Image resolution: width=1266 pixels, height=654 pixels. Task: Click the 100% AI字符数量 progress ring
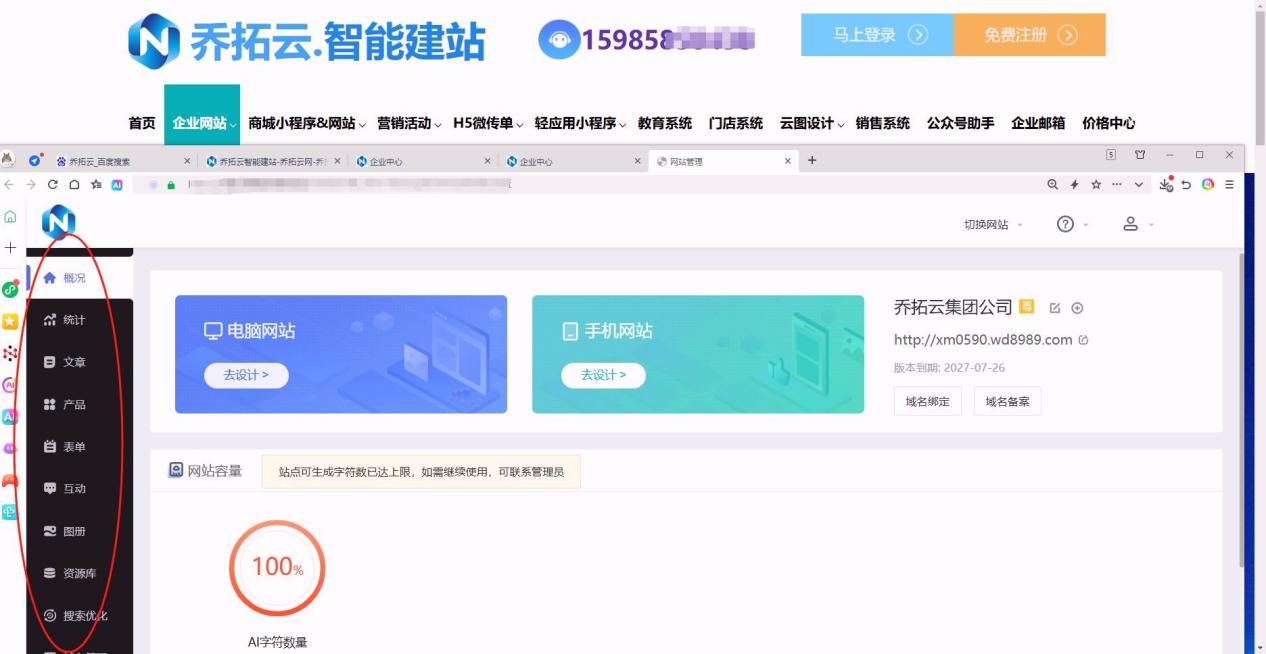277,568
